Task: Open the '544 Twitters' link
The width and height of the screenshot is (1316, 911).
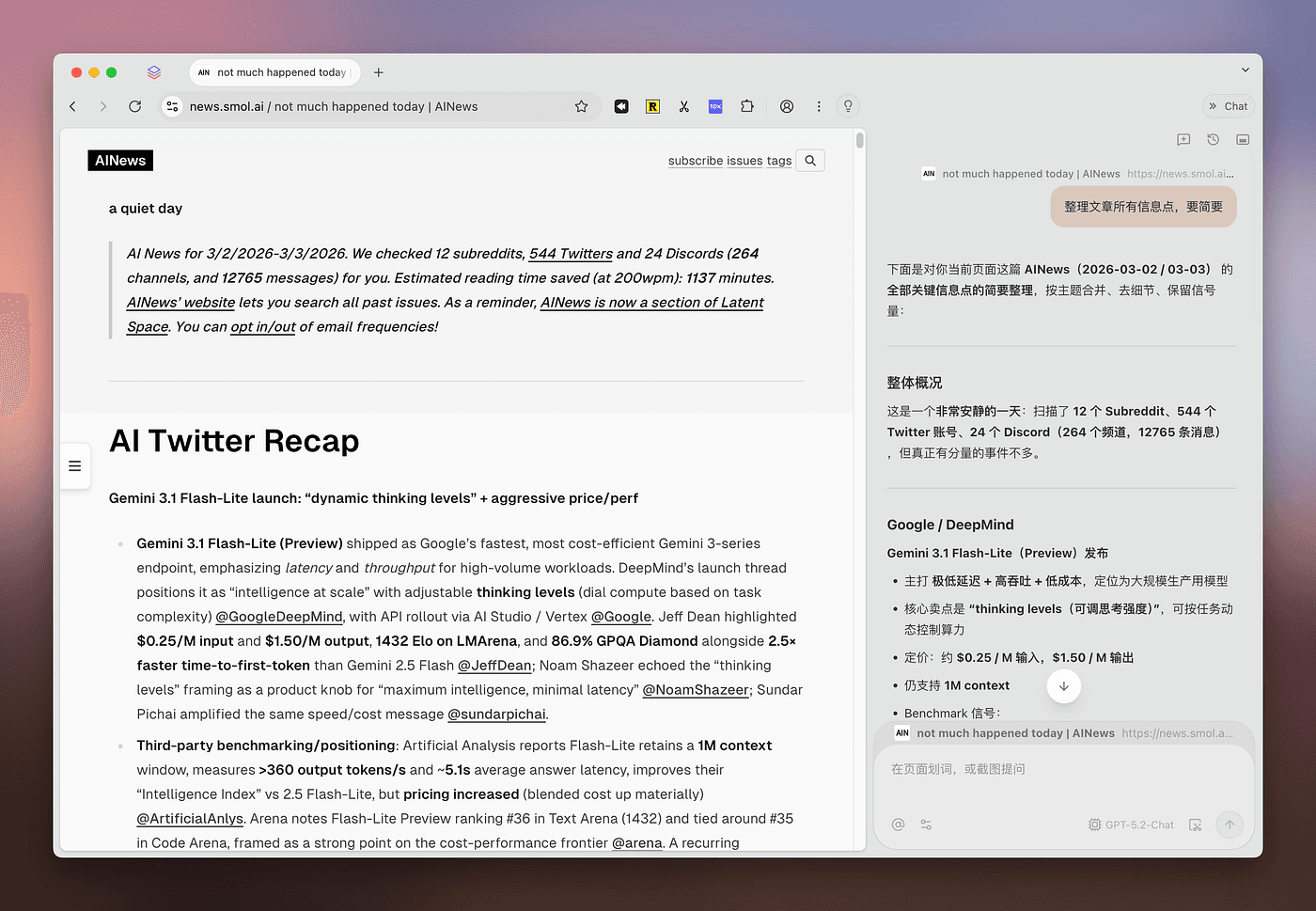Action: [x=571, y=254]
